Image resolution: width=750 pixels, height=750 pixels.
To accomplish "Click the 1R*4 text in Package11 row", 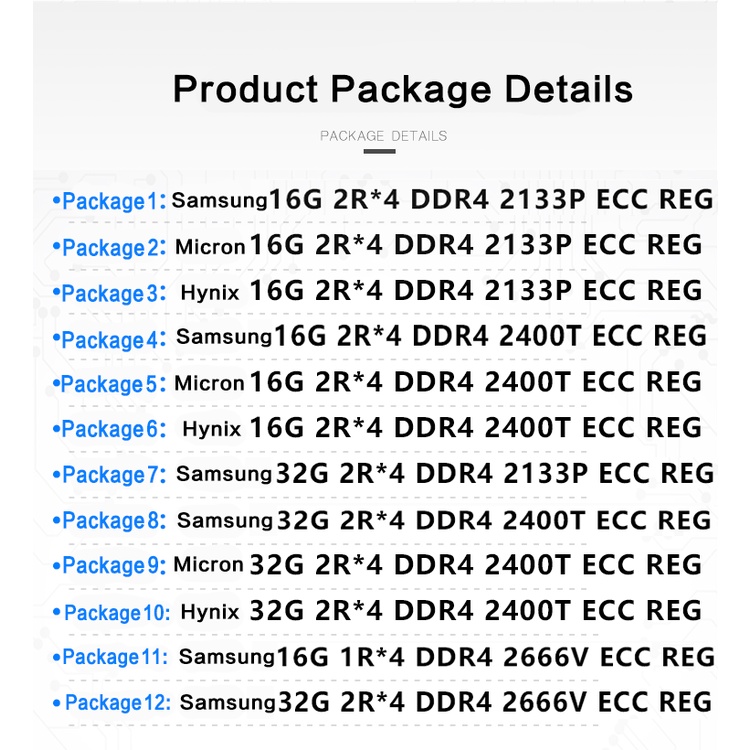I will coord(371,657).
